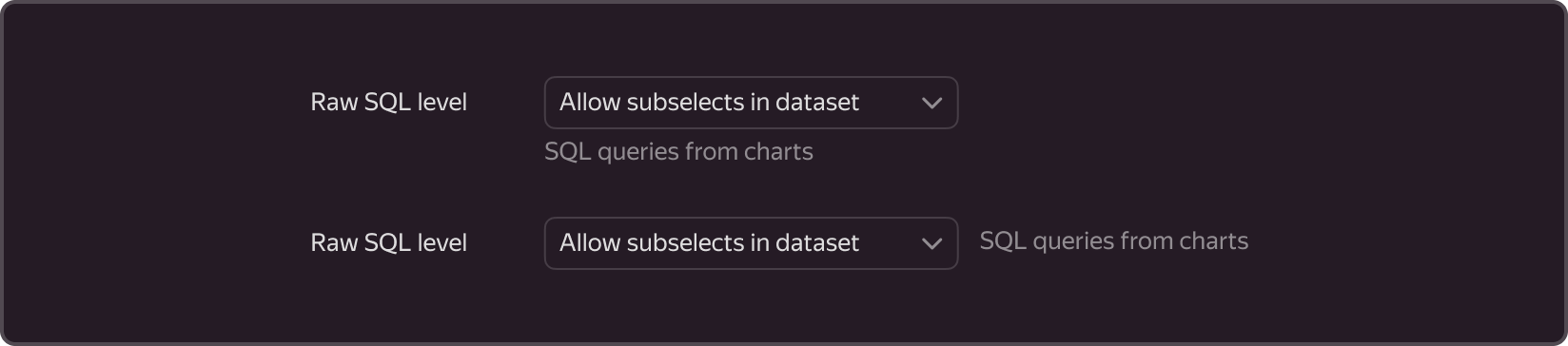Expand the first 'Allow subselects in dataset' select
Viewport: 1568px width, 346px height.
pyautogui.click(x=751, y=103)
